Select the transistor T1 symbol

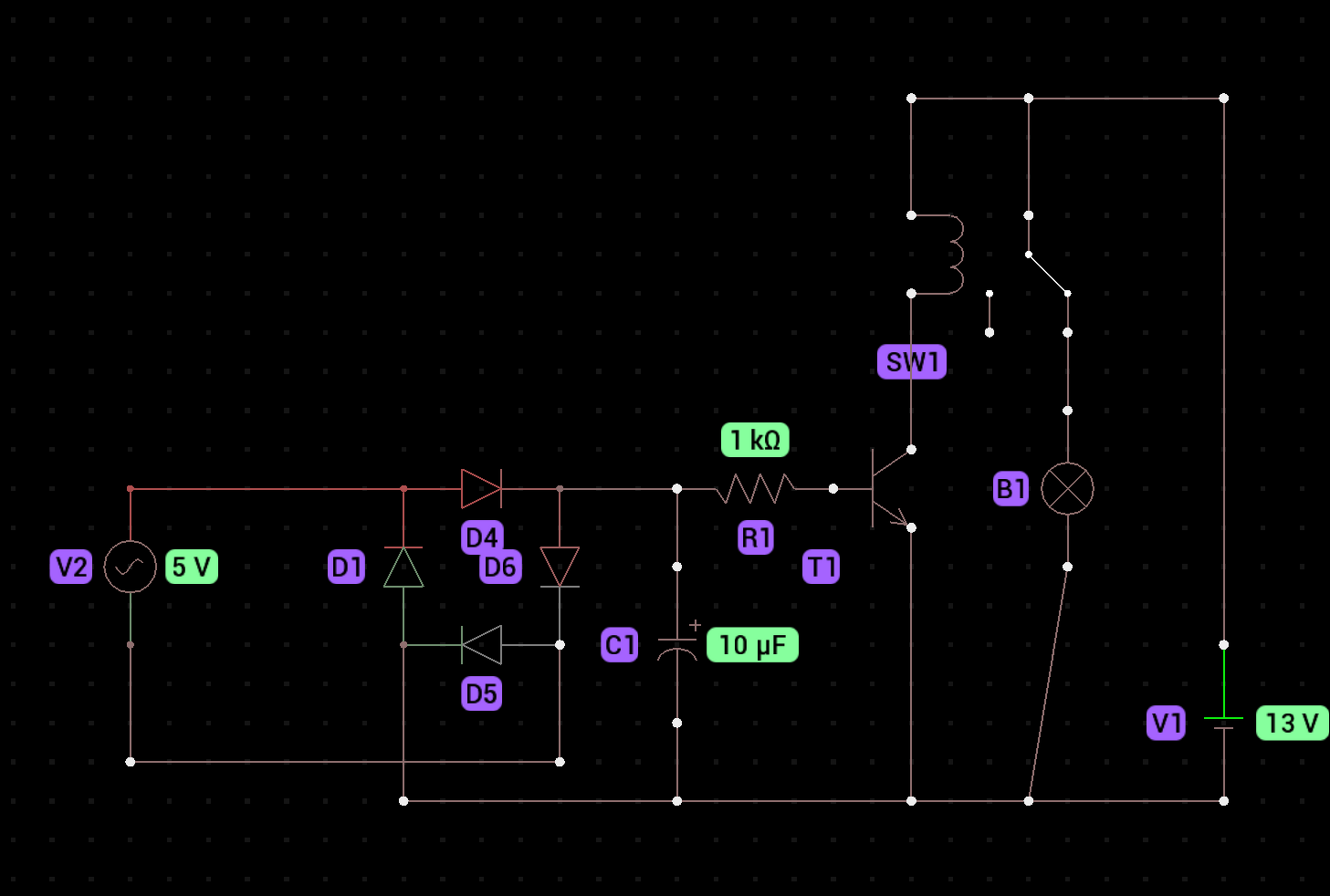click(x=890, y=489)
